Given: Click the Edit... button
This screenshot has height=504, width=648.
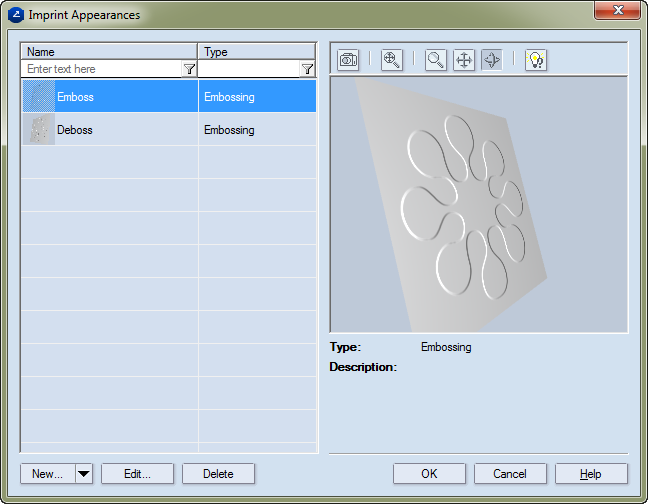Looking at the screenshot, I should [x=137, y=473].
